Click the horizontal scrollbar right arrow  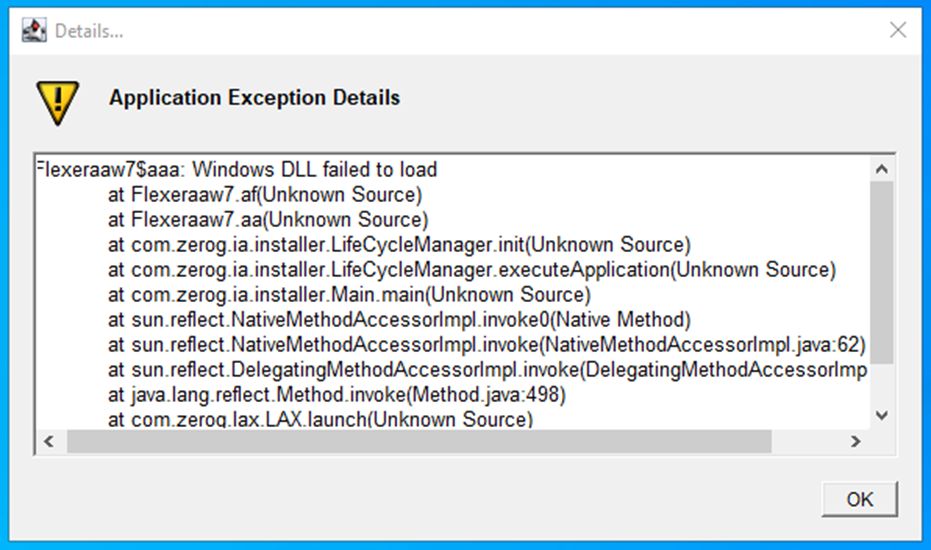click(855, 441)
